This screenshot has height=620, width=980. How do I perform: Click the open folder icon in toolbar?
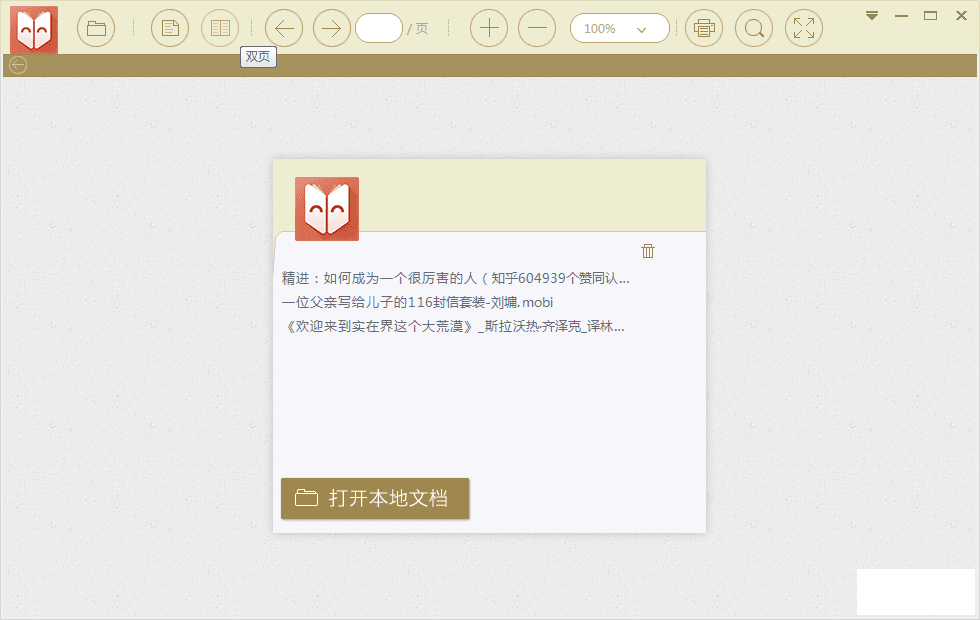point(96,28)
